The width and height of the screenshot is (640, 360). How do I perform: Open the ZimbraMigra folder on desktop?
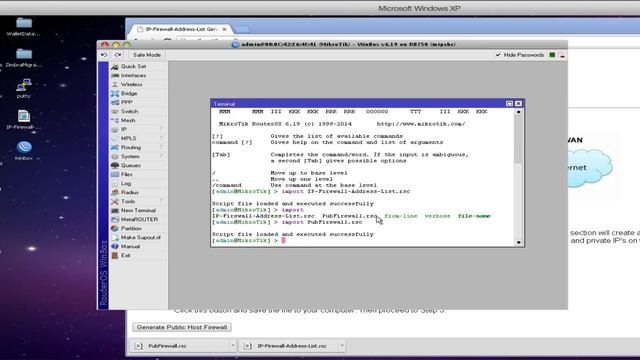(x=24, y=58)
